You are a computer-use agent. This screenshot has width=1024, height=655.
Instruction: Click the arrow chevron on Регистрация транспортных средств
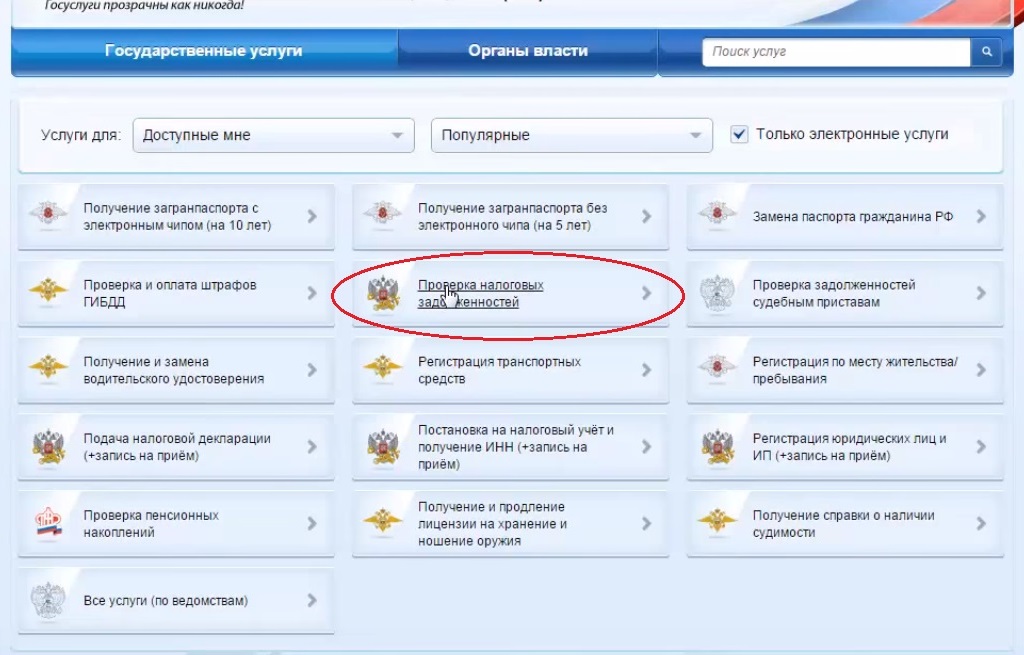[647, 370]
